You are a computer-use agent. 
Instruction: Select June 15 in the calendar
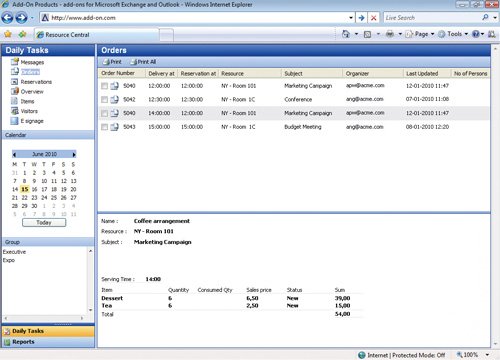pos(25,189)
